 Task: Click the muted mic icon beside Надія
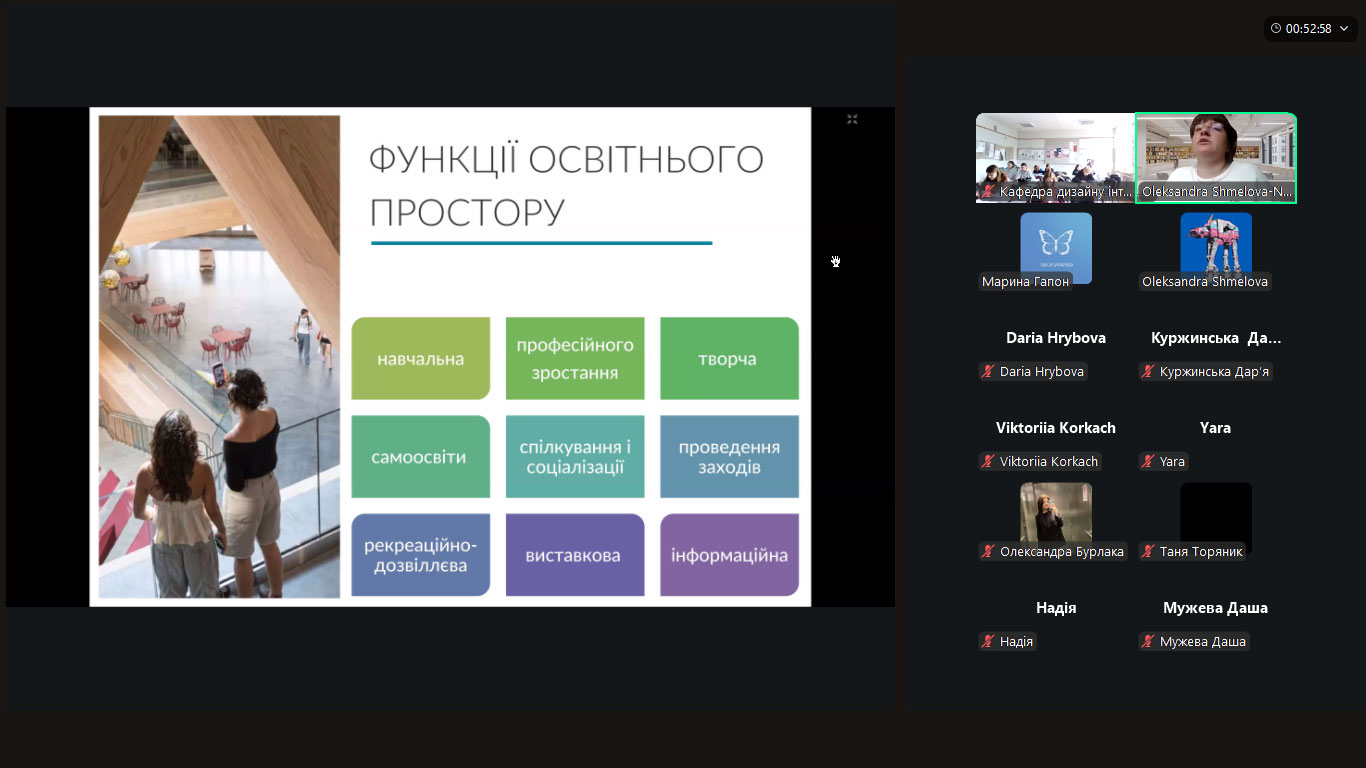pos(988,642)
